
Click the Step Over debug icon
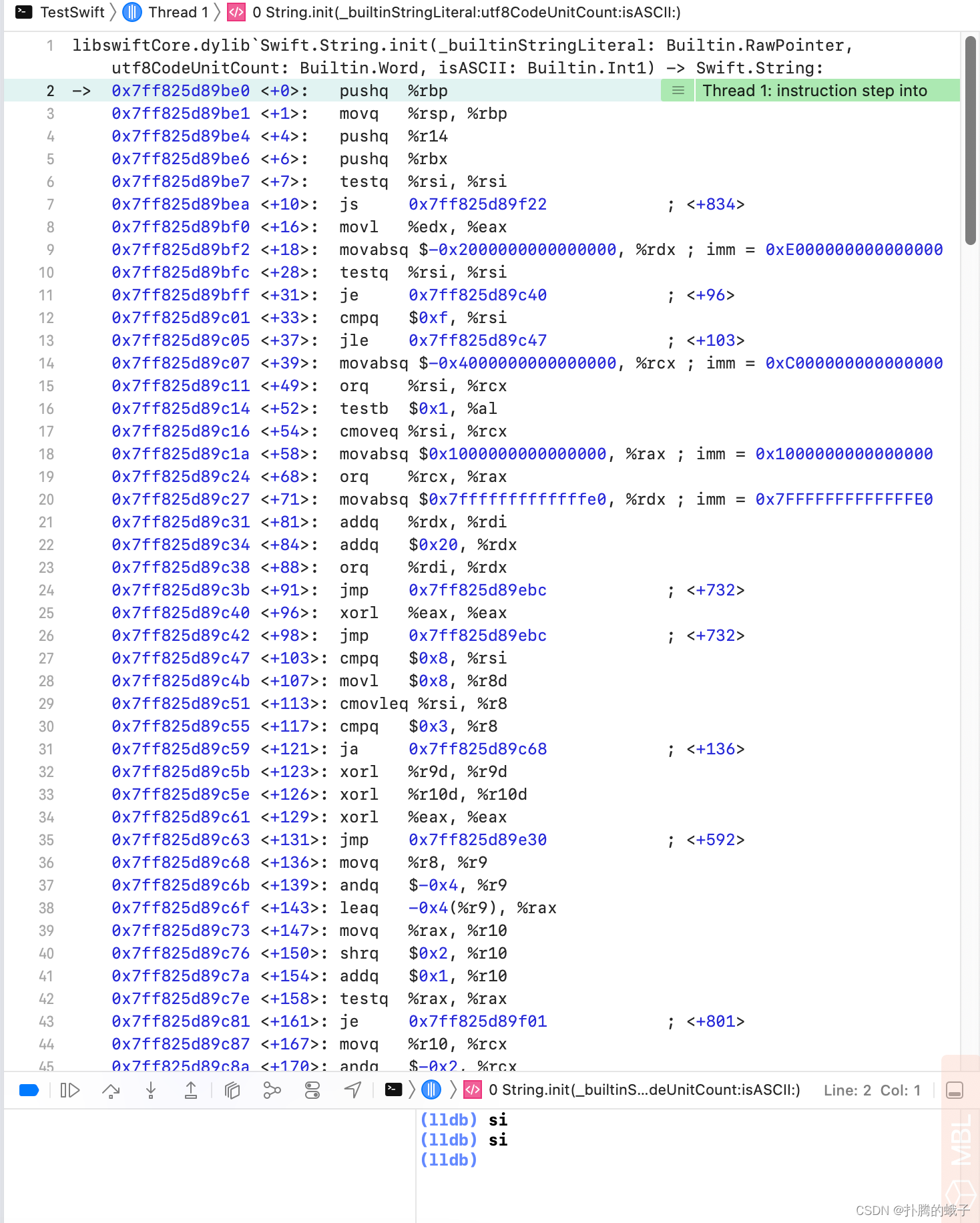pos(111,1090)
